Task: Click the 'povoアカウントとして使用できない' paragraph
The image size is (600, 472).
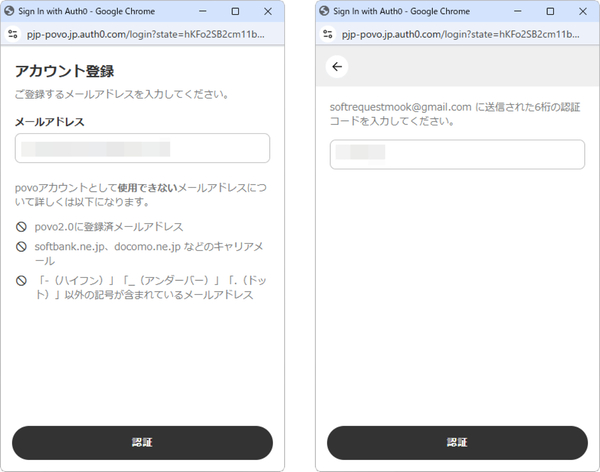Action: (141, 194)
